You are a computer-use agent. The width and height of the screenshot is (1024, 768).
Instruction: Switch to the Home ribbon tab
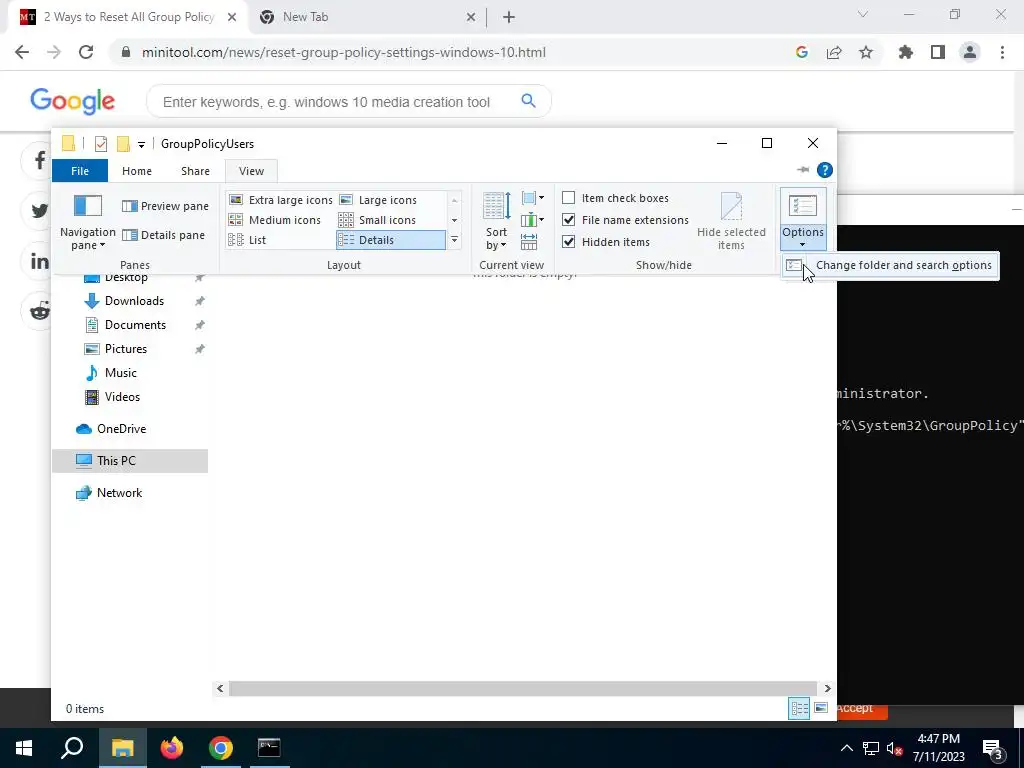[x=136, y=171]
